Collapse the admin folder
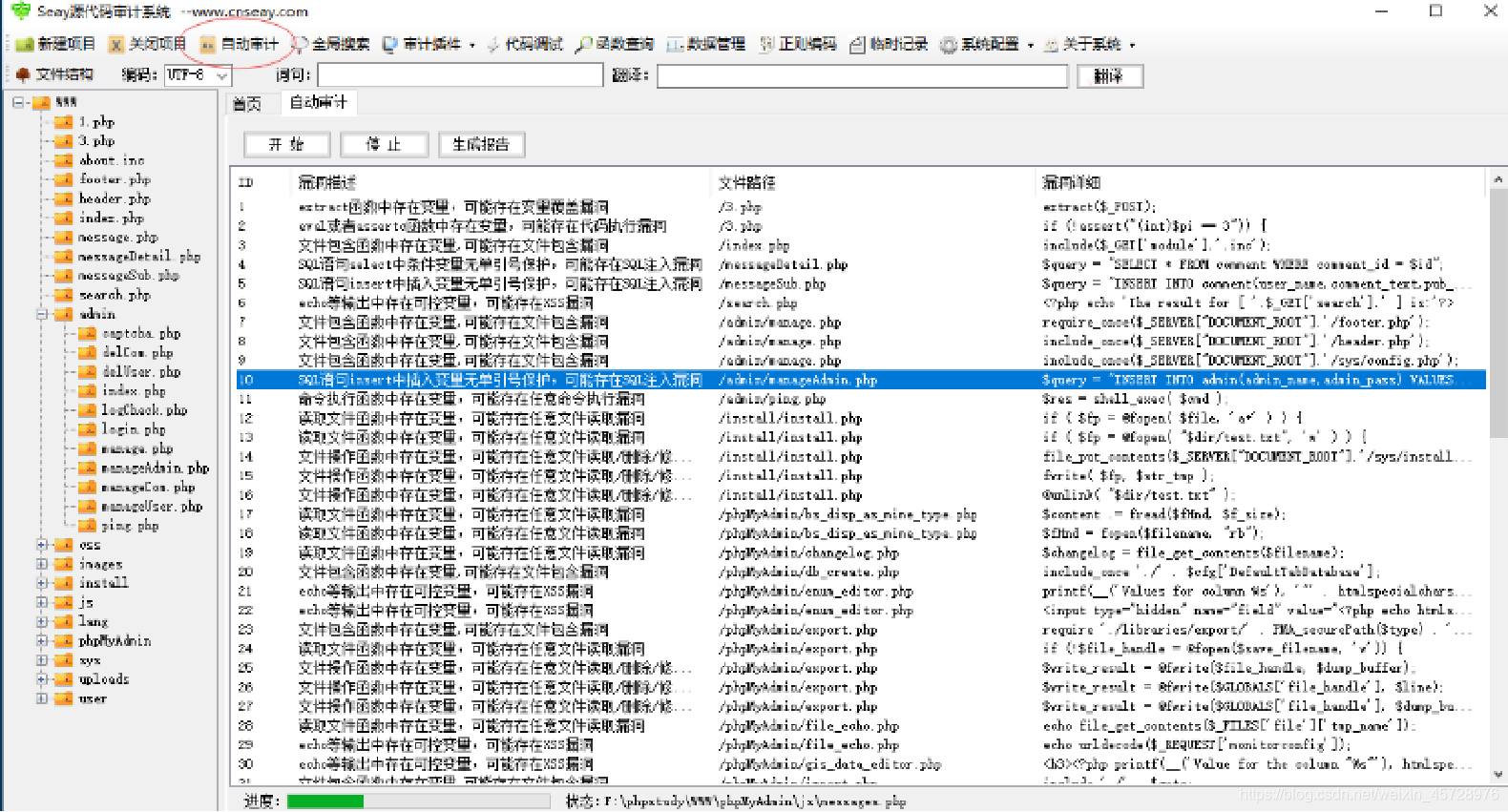 tap(42, 314)
